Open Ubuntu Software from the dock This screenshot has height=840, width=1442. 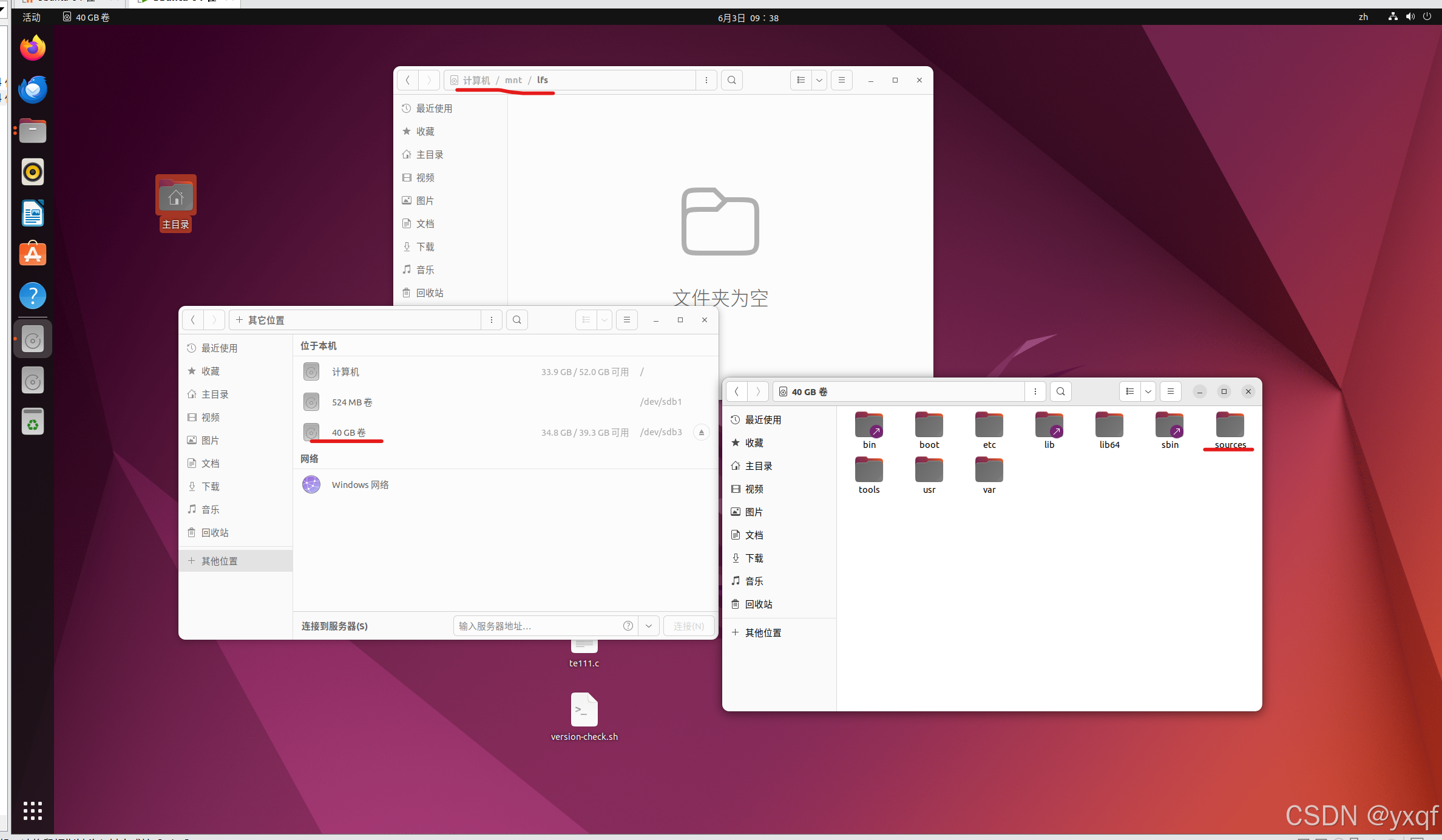[x=32, y=254]
